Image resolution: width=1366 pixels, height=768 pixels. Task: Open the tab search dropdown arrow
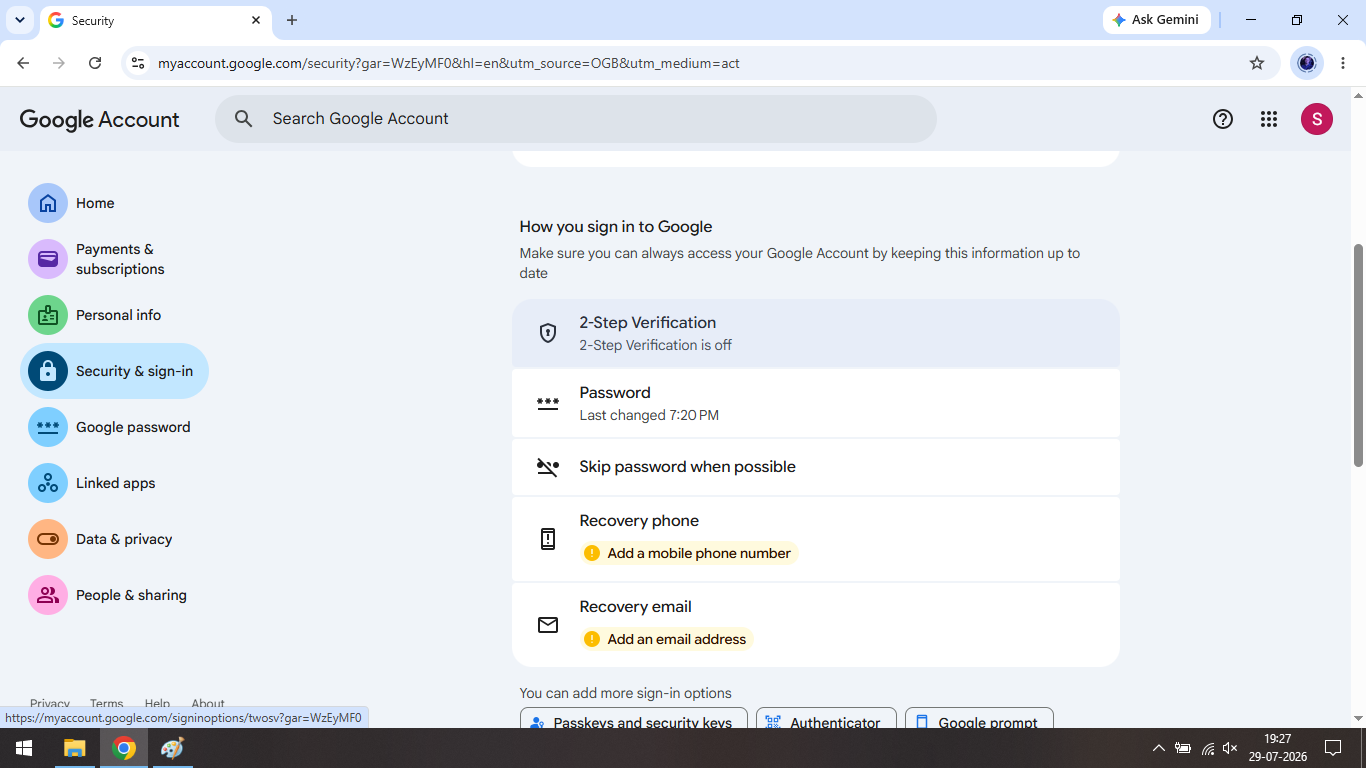(19, 20)
